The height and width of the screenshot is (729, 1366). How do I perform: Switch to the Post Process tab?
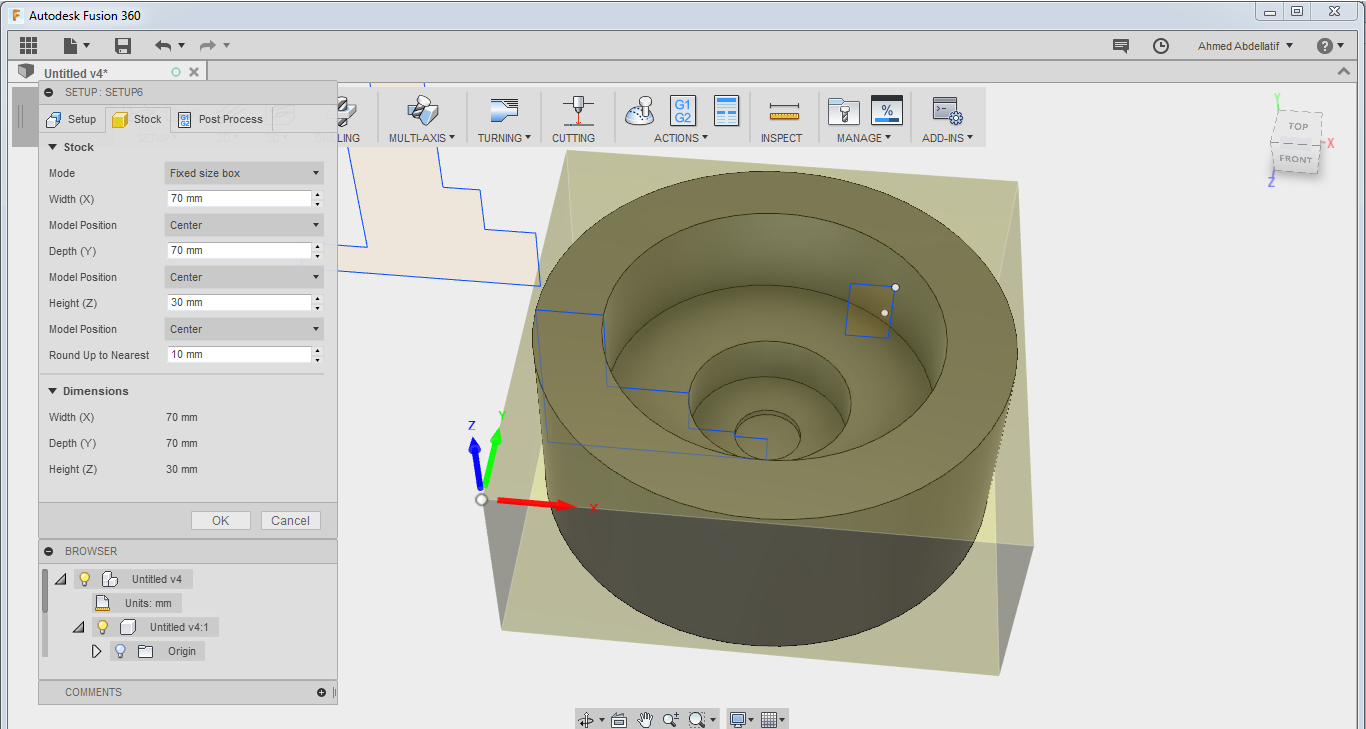tap(220, 119)
